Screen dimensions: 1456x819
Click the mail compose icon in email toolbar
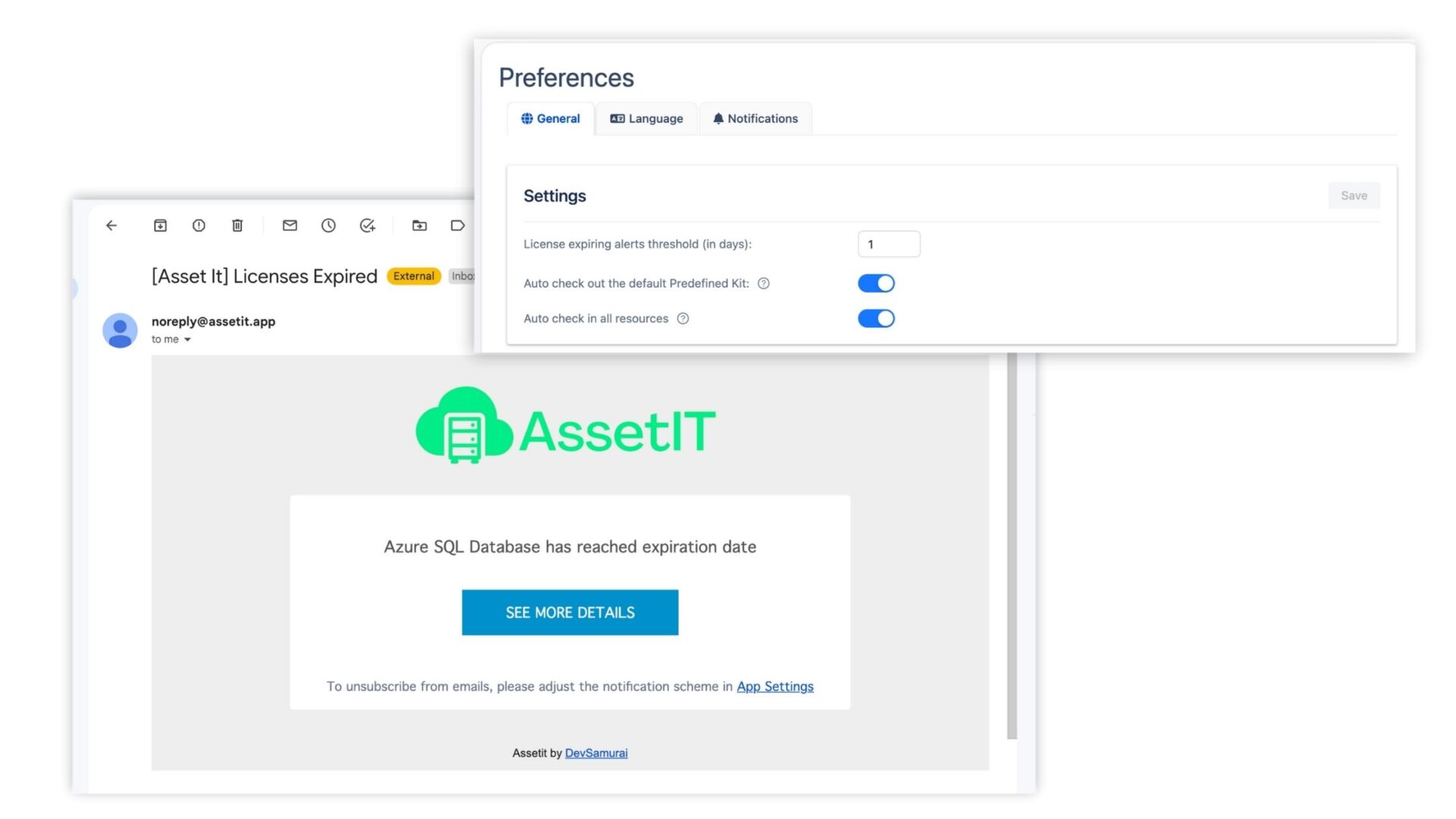coord(289,225)
